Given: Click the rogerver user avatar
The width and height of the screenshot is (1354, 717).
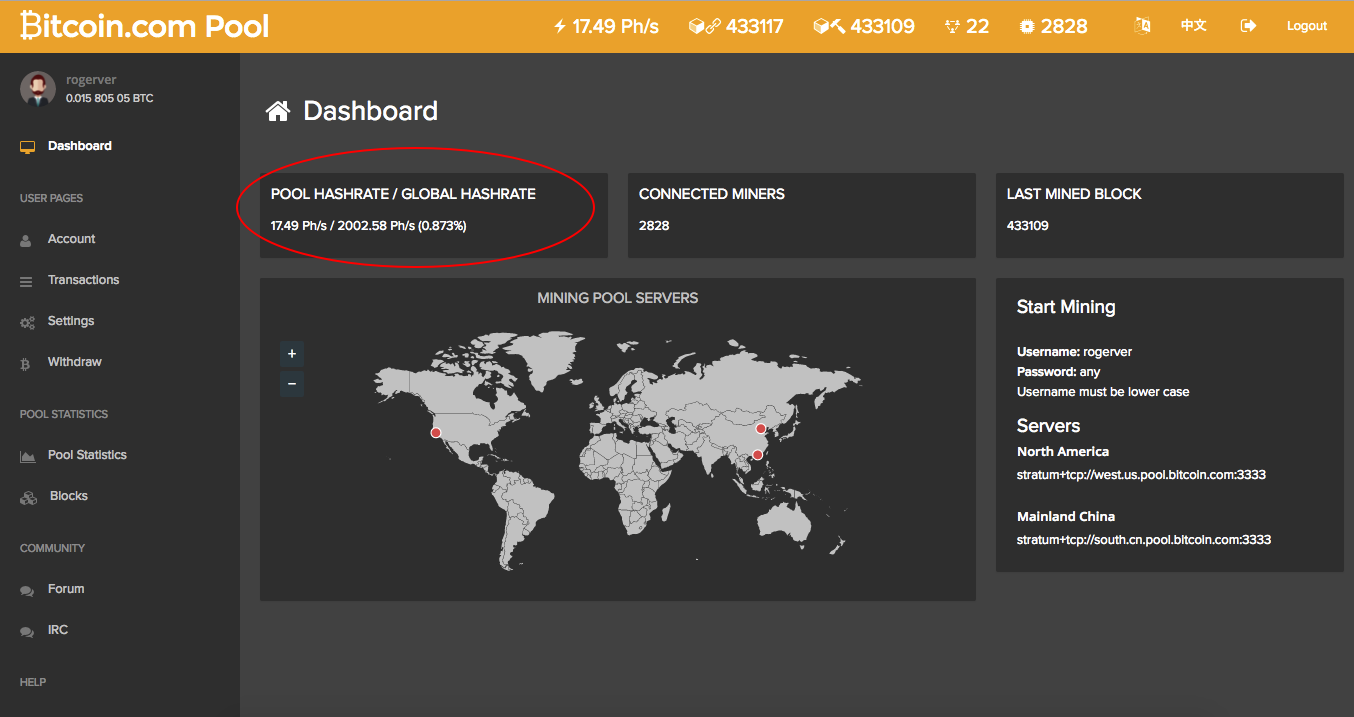Looking at the screenshot, I should (38, 89).
